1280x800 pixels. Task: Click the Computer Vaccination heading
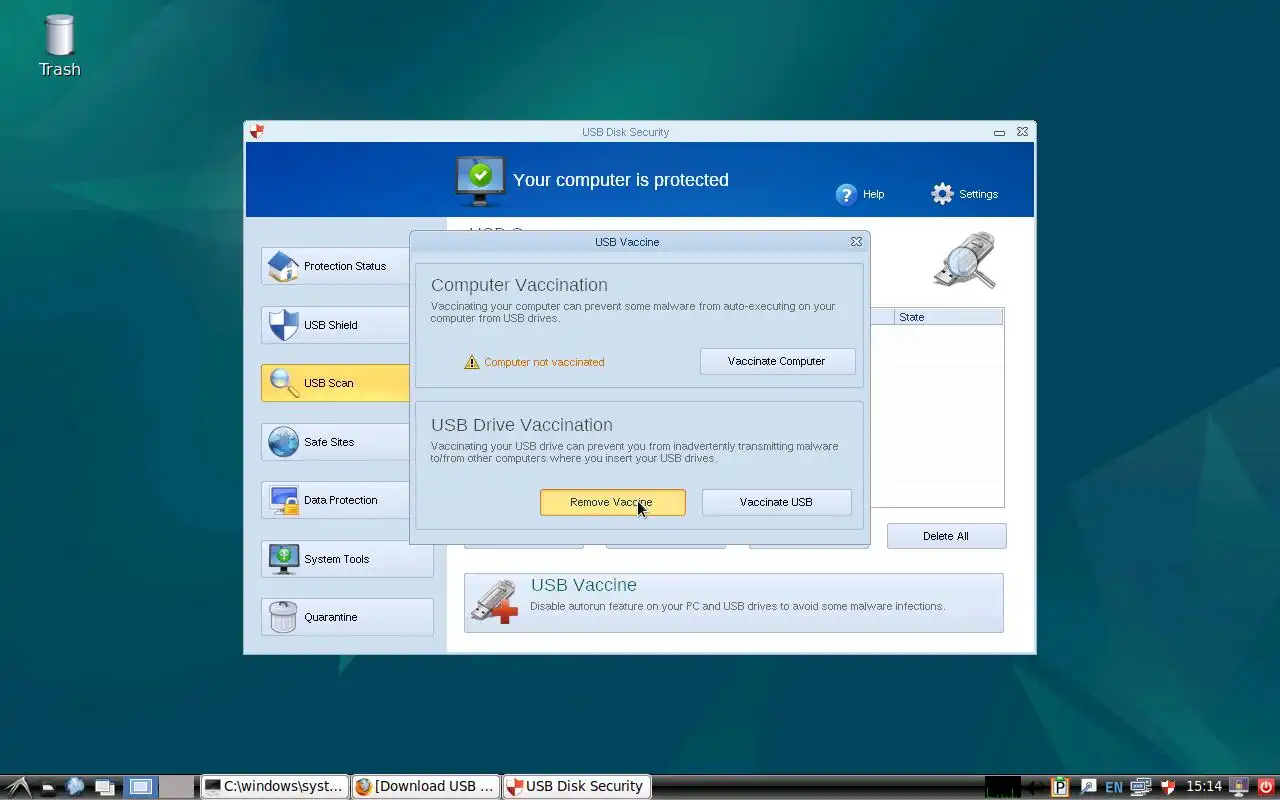coord(519,285)
